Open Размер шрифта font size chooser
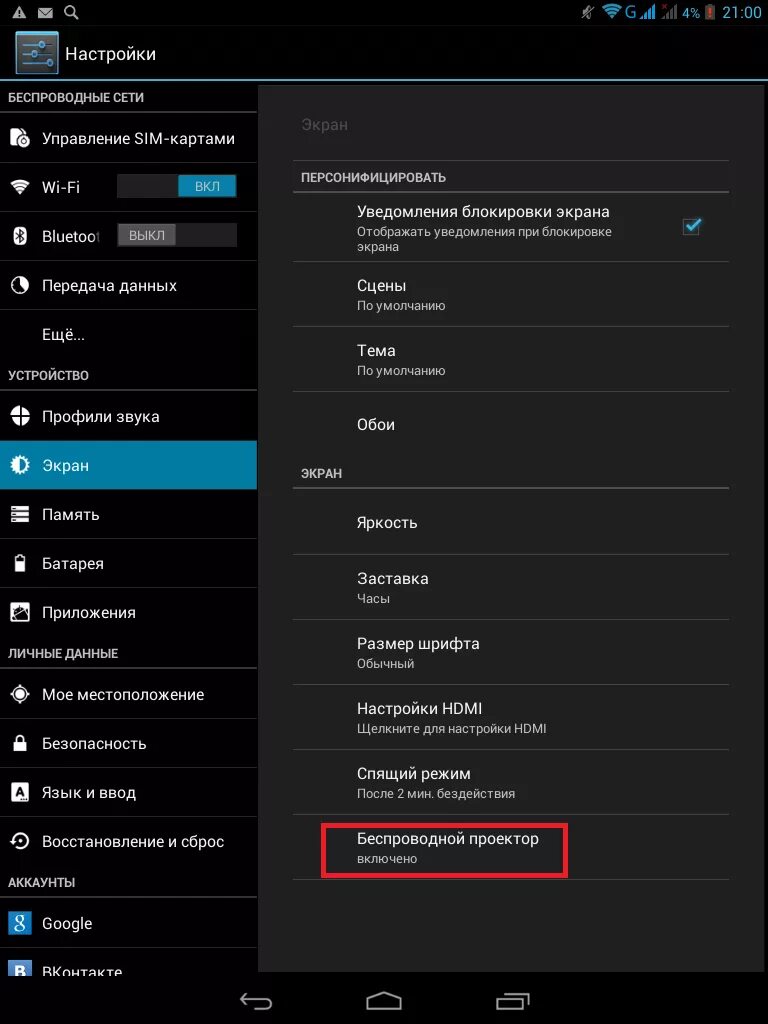This screenshot has width=768, height=1024. 511,652
